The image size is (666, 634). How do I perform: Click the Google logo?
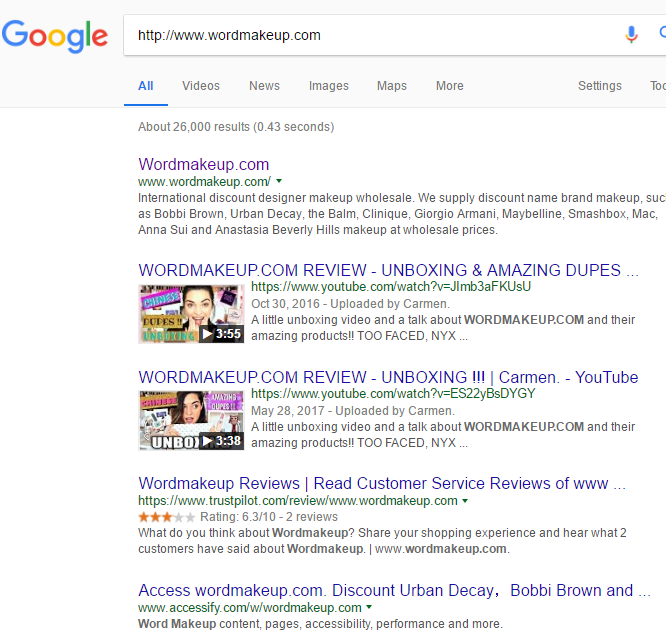pos(55,37)
